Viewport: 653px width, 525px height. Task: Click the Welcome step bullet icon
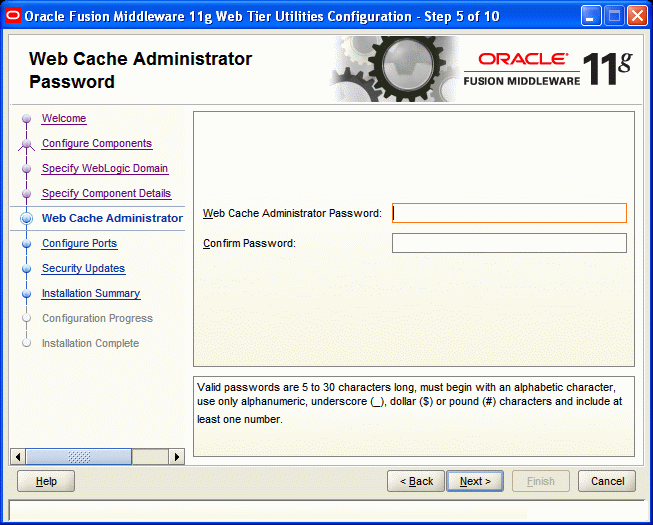coord(27,119)
